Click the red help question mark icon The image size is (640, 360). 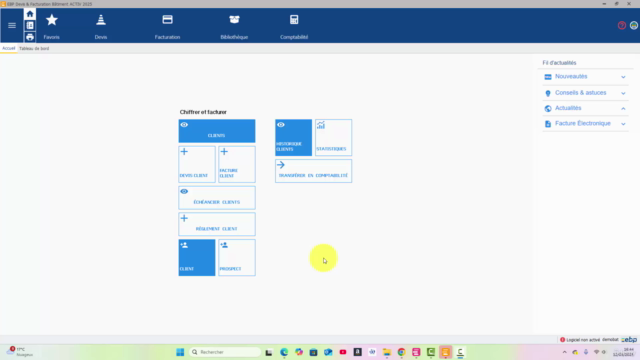(x=622, y=25)
